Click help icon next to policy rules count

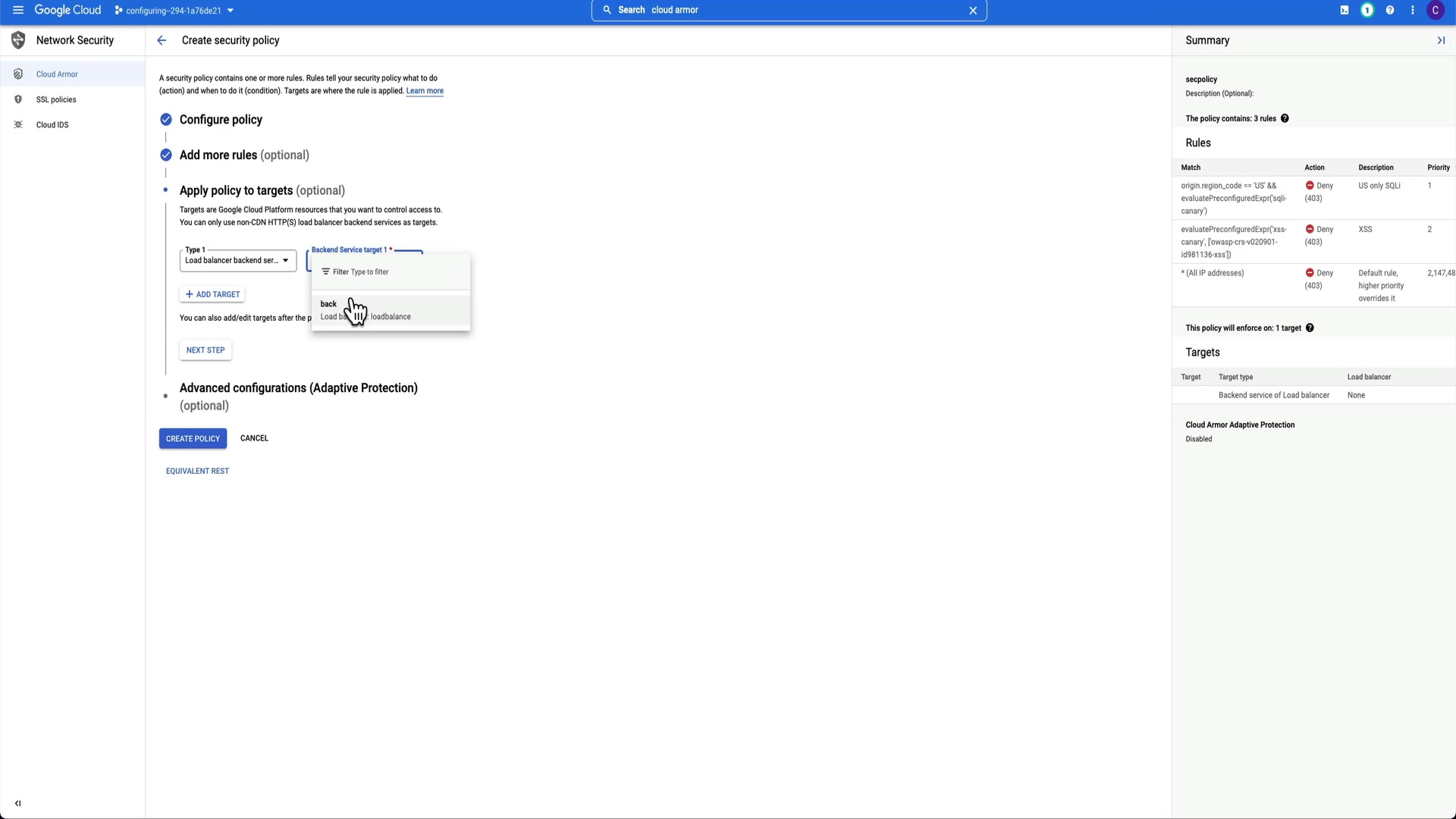coord(1285,118)
